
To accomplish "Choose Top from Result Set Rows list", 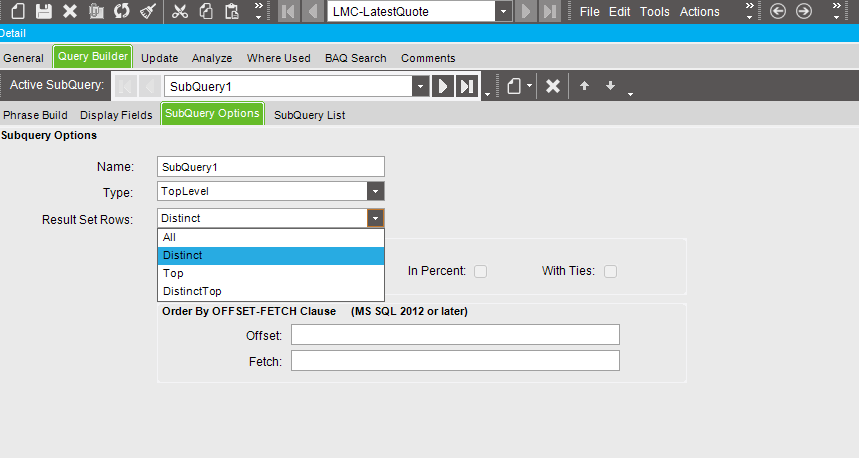I will pos(271,273).
